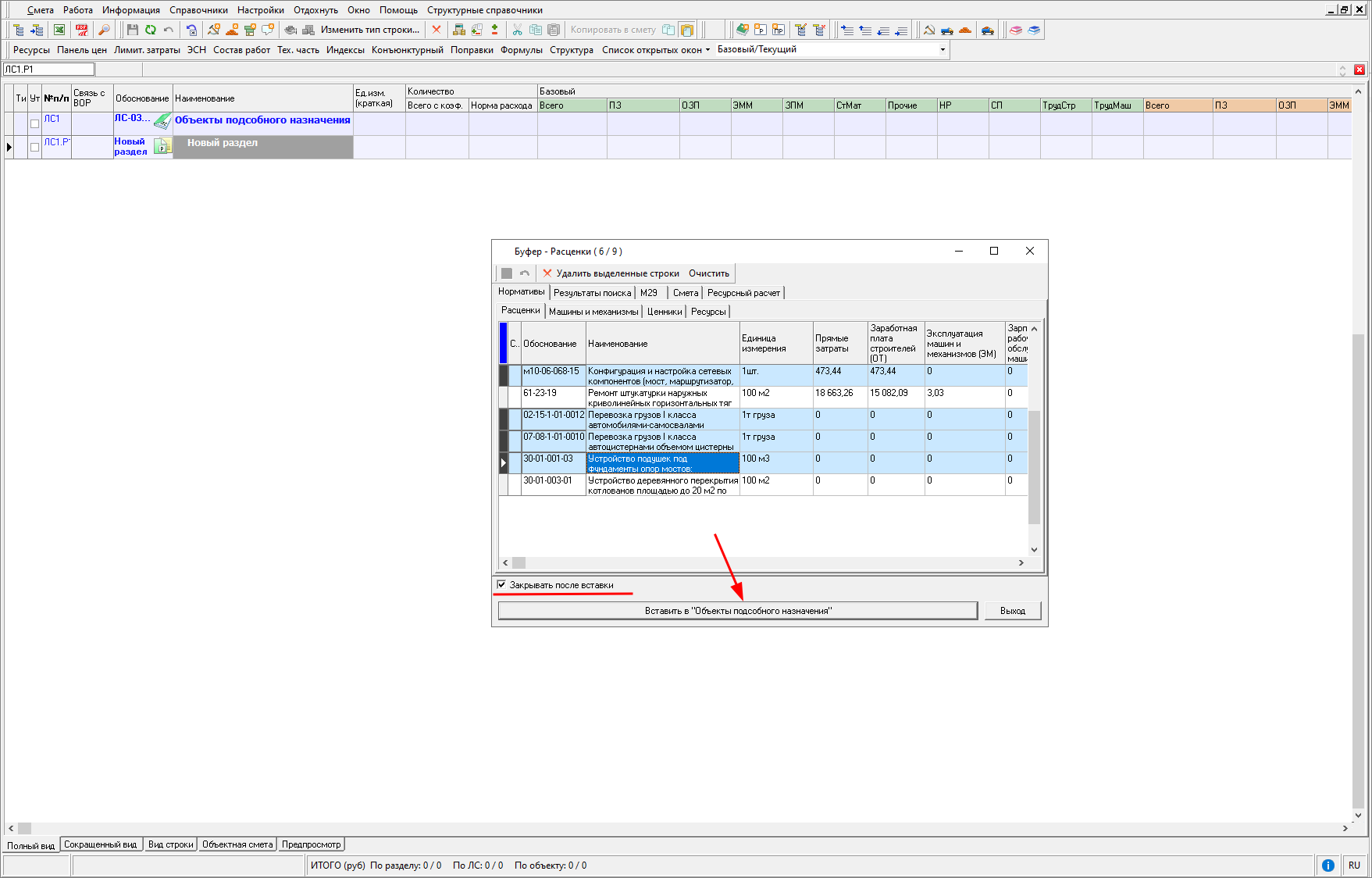Select the 'Ценники' subtab

pos(665,312)
